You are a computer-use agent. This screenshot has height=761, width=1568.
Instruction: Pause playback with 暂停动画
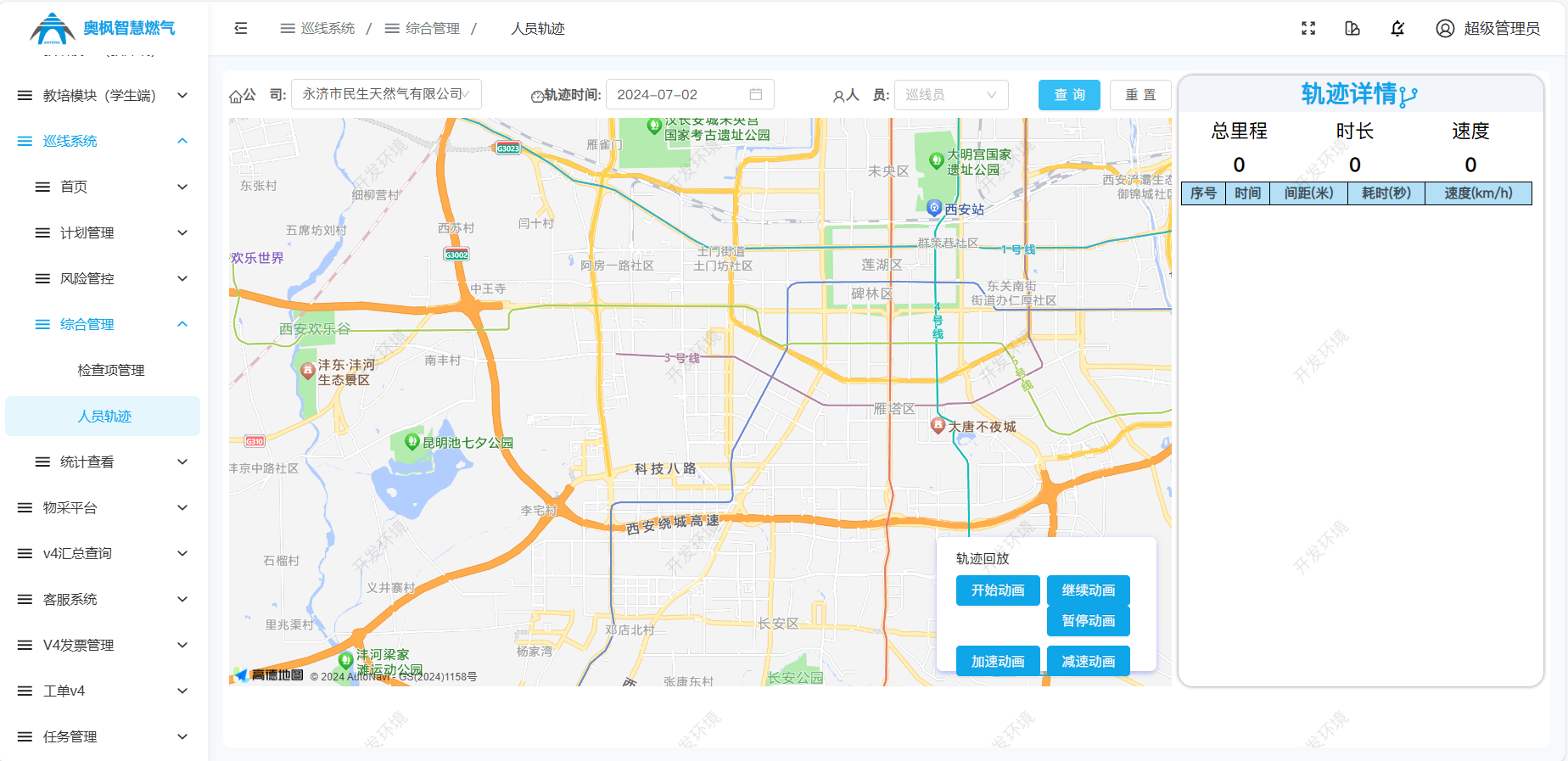pyautogui.click(x=1089, y=621)
